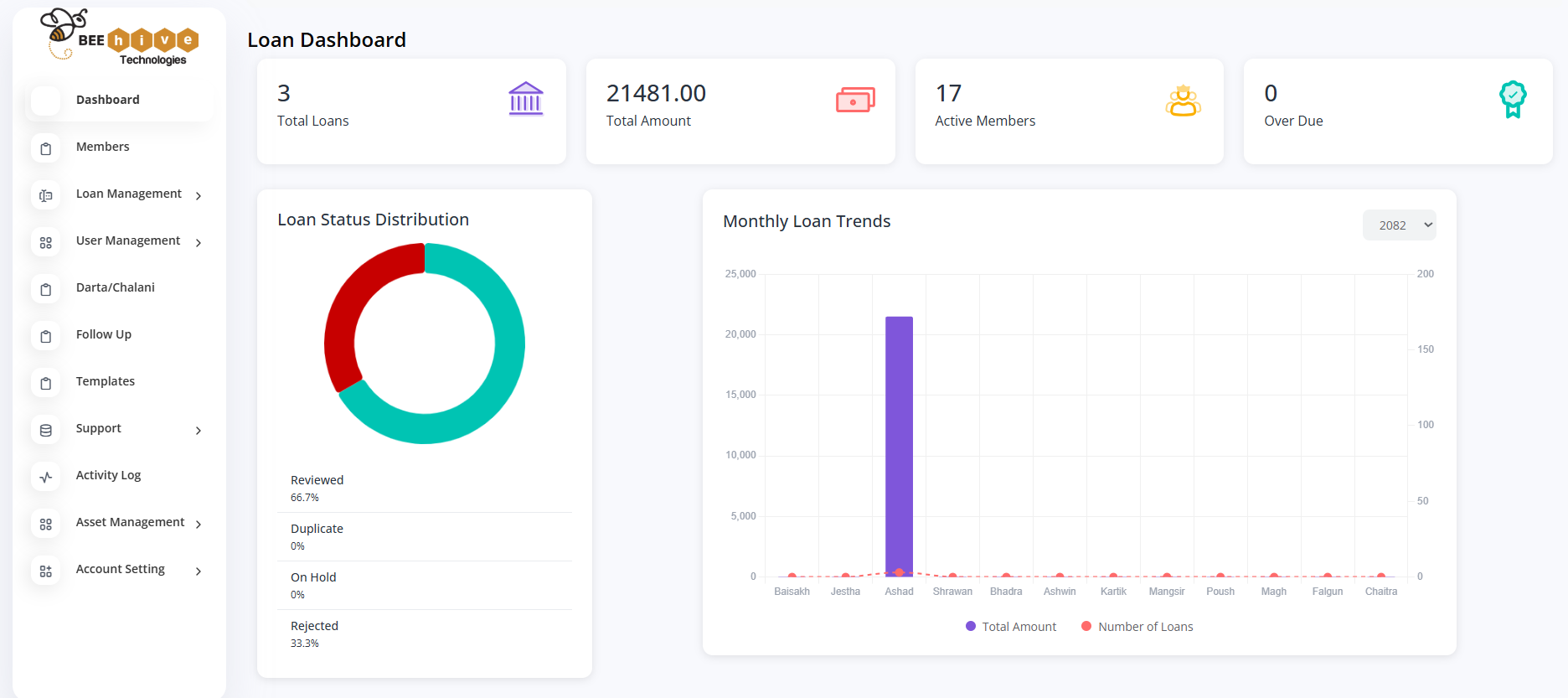
Task: Click the red money icon on Total Amount
Action: coord(854,100)
